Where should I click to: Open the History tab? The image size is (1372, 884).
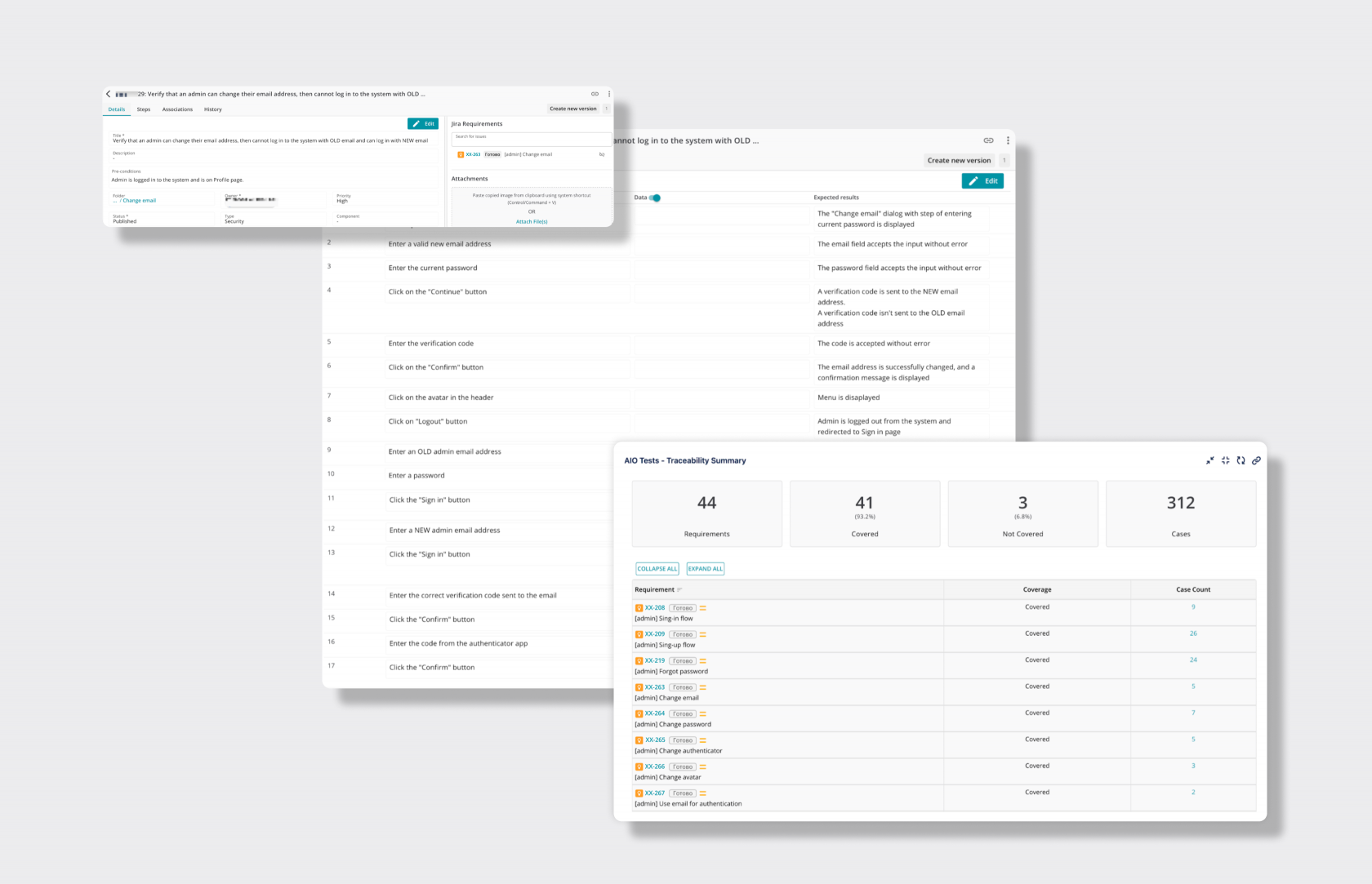point(213,109)
